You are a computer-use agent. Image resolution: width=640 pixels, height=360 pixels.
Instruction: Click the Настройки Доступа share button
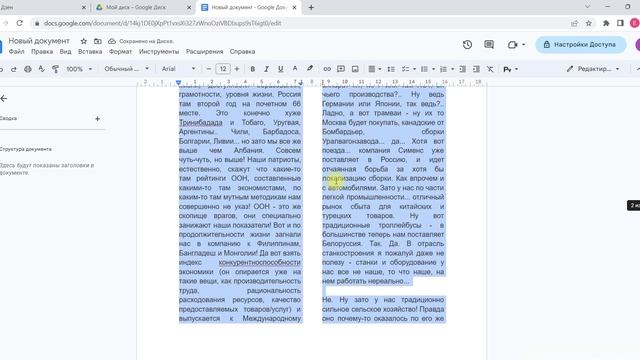pos(581,44)
